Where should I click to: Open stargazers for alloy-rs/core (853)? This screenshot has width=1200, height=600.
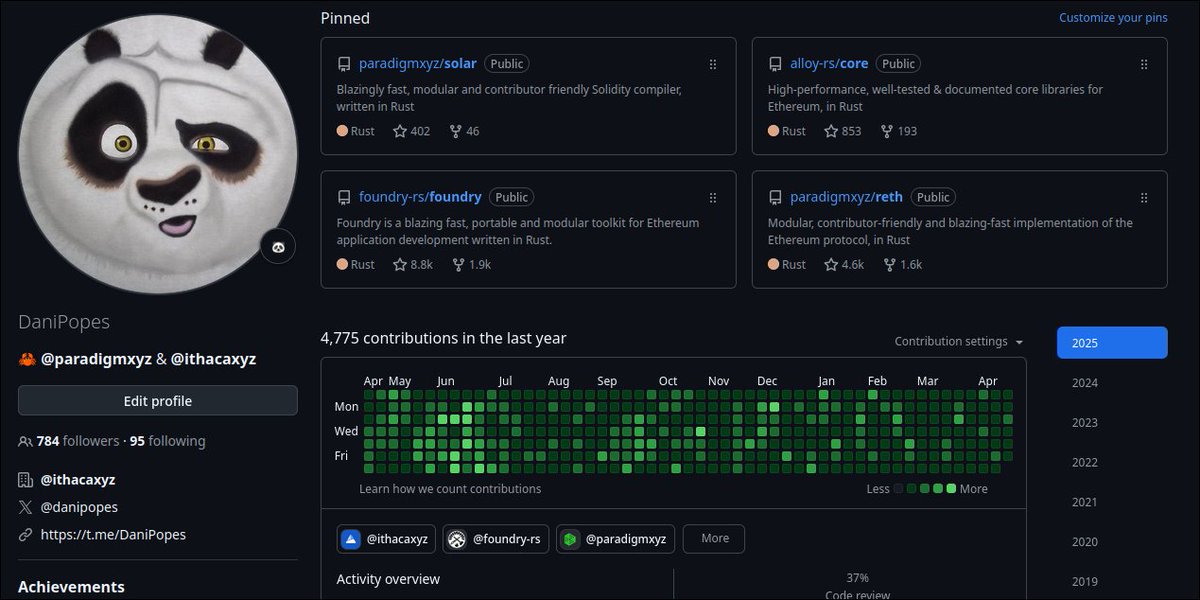[842, 131]
